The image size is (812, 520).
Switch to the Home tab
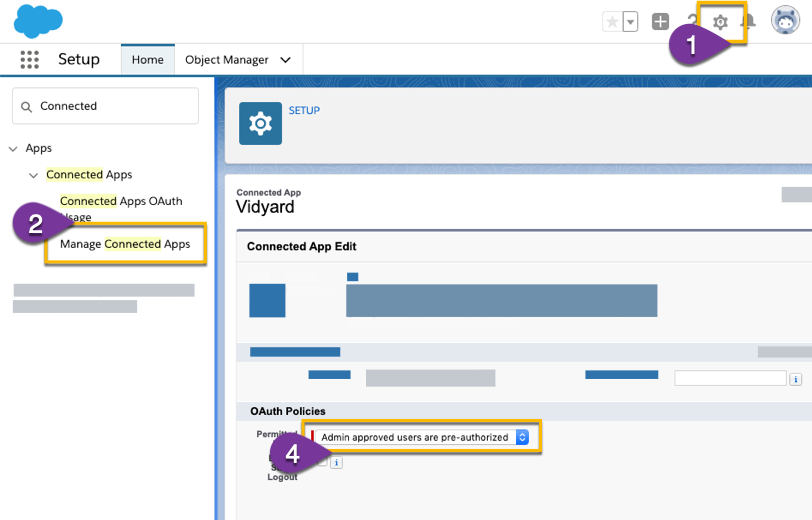click(x=148, y=60)
